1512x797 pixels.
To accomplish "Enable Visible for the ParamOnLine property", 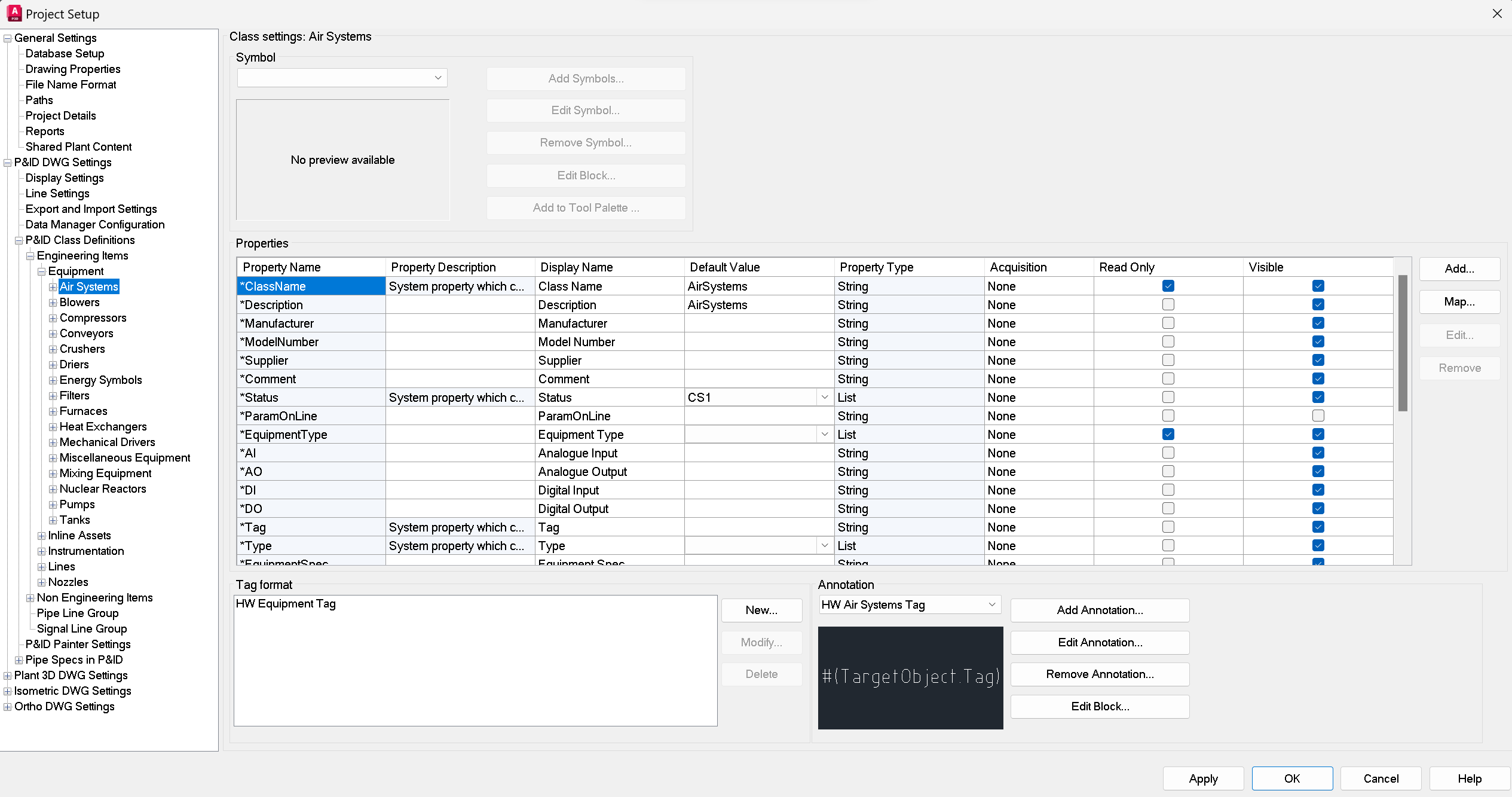I will coord(1318,416).
